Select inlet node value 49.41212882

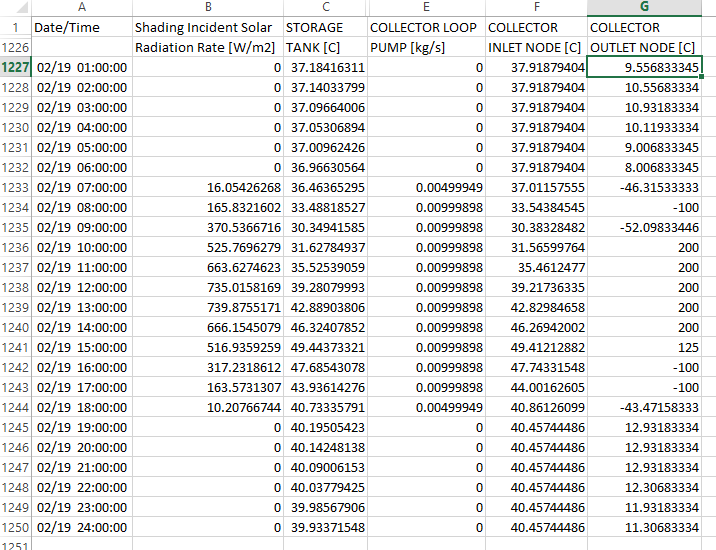point(537,348)
